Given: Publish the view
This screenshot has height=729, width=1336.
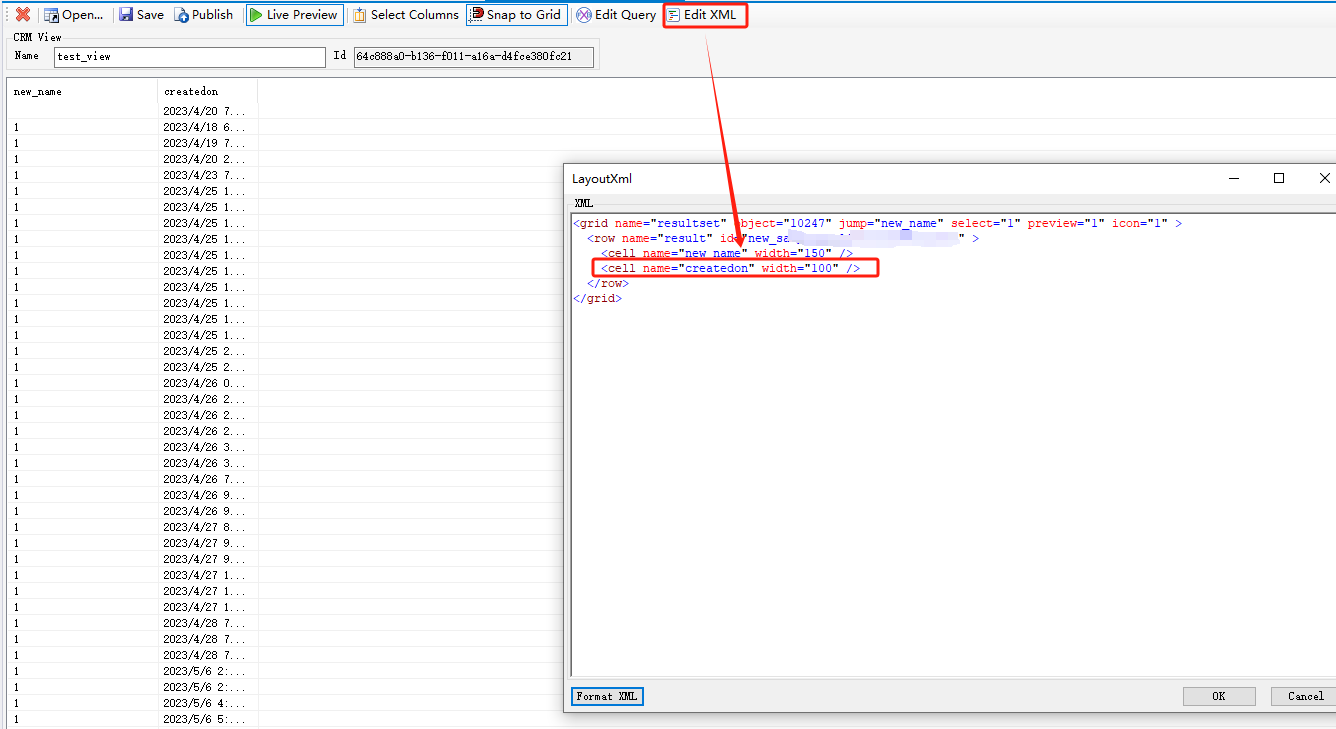Looking at the screenshot, I should [204, 15].
